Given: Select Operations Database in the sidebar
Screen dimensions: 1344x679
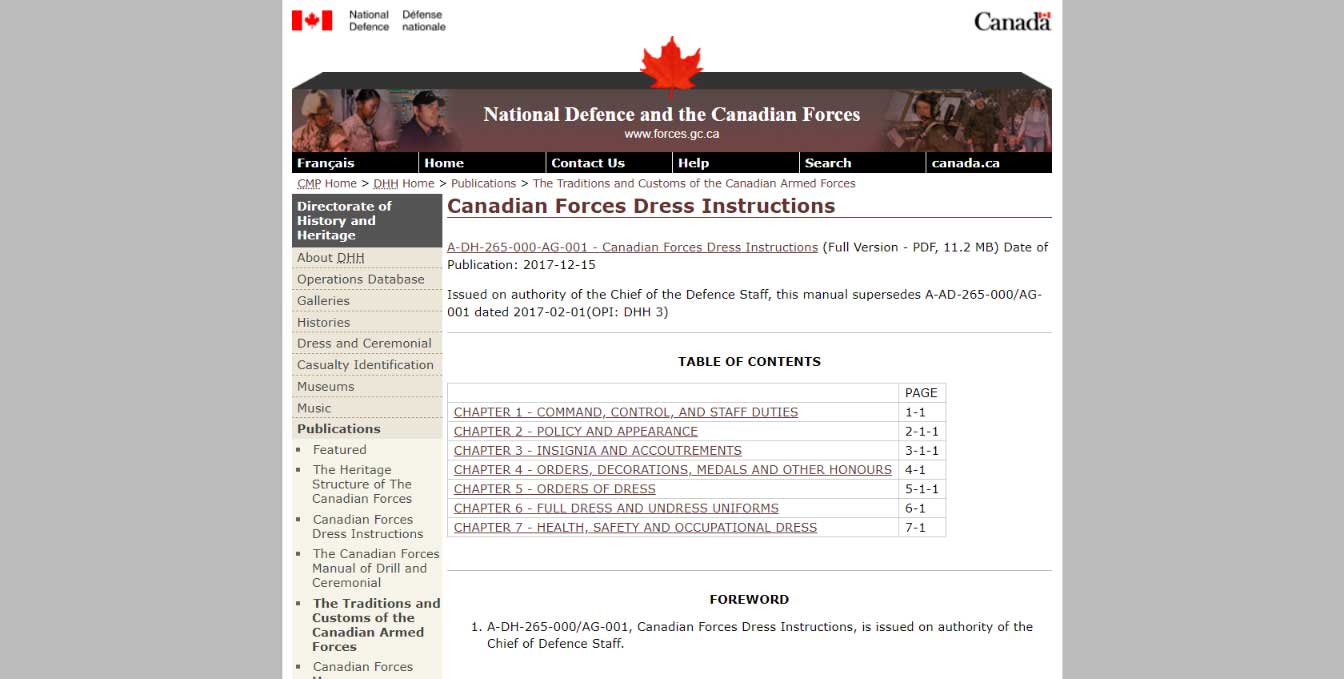Looking at the screenshot, I should (360, 279).
